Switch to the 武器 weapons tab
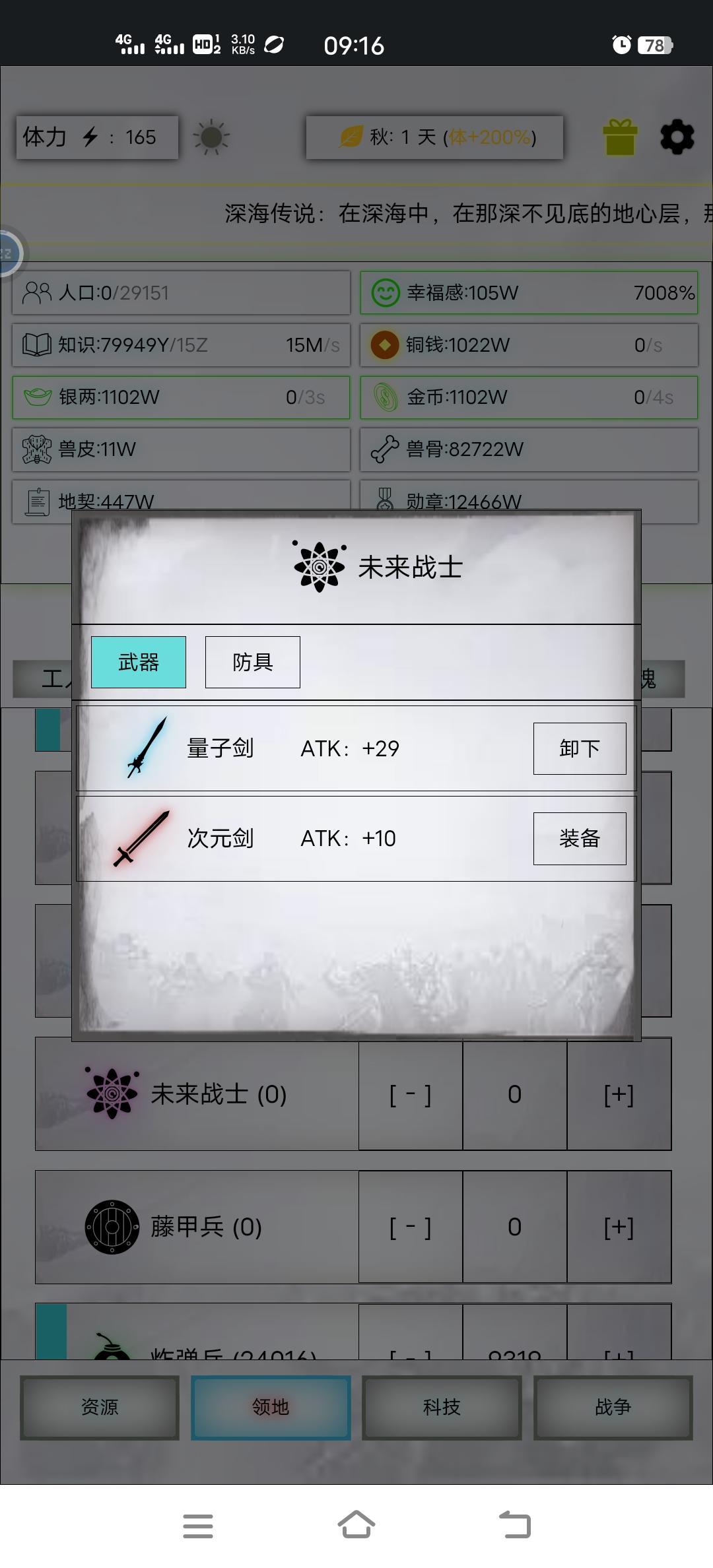713x1568 pixels. pyautogui.click(x=139, y=662)
